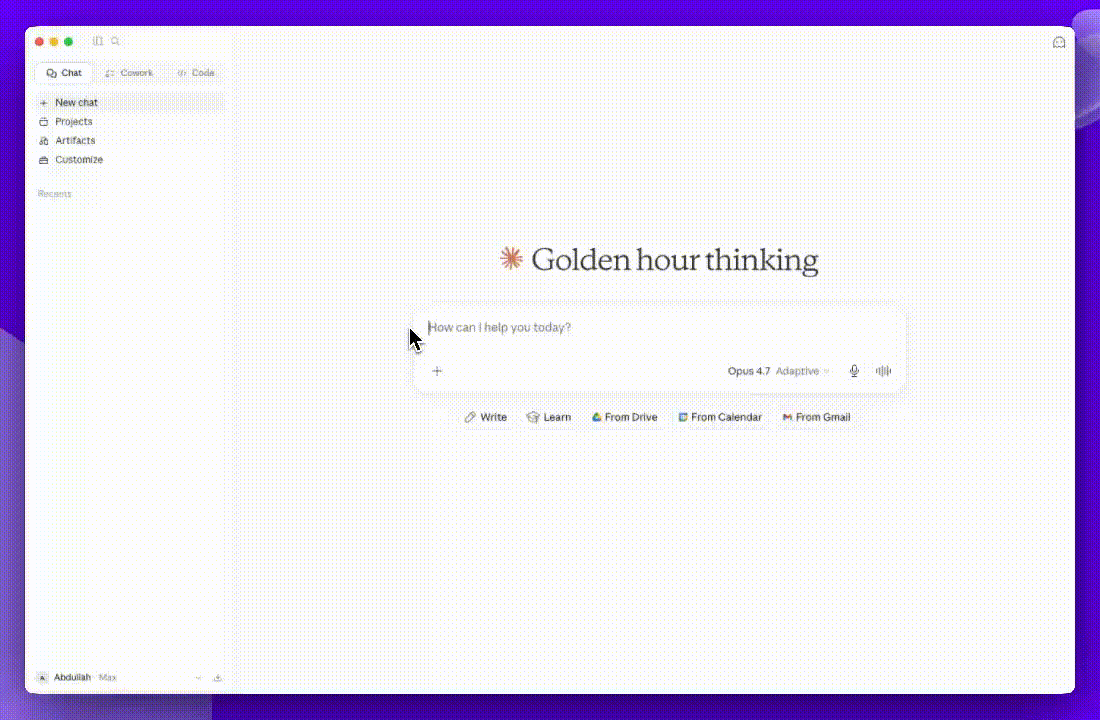Click the Artifacts shapes icon
Screen dimensions: 1100x720
(x=43, y=140)
